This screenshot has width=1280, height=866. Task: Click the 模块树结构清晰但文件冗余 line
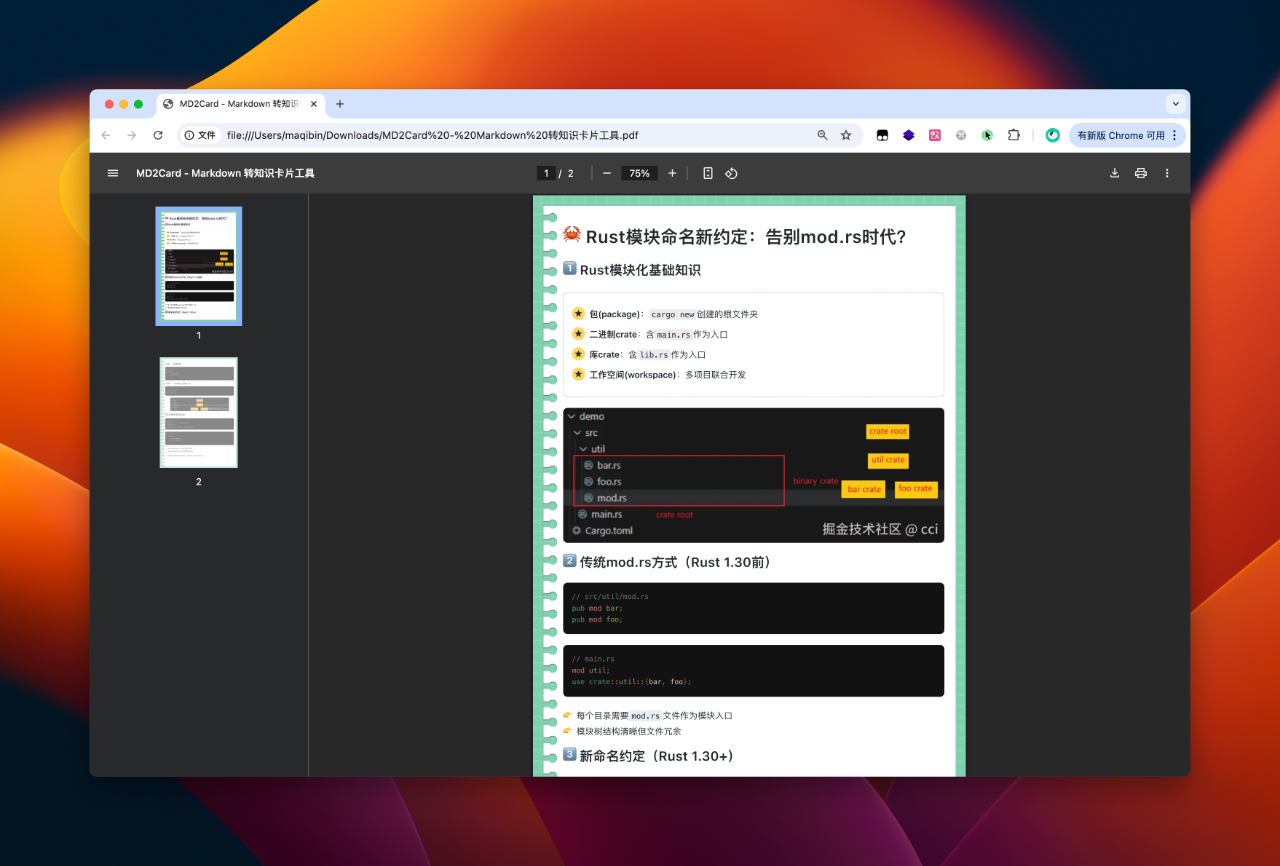621,731
